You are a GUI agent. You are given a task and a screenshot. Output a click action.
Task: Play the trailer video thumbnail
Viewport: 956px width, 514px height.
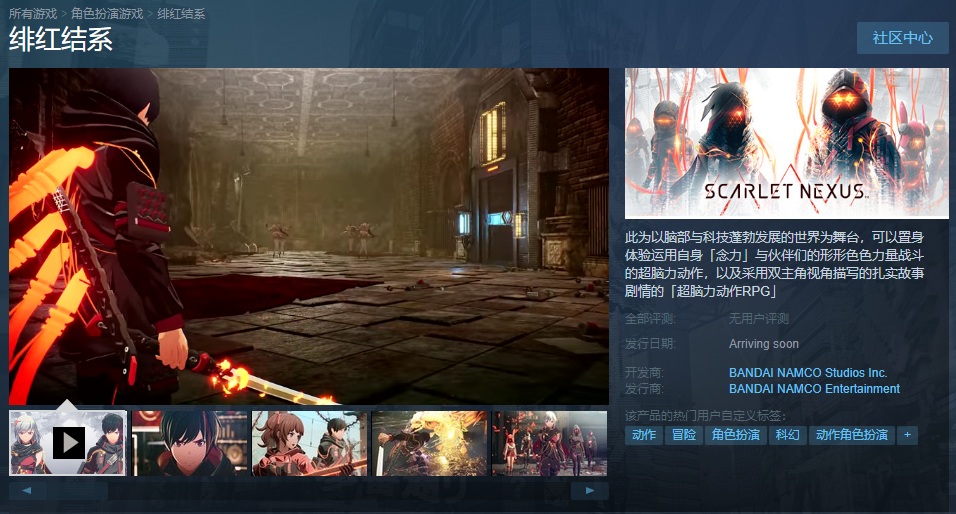pyautogui.click(x=68, y=442)
